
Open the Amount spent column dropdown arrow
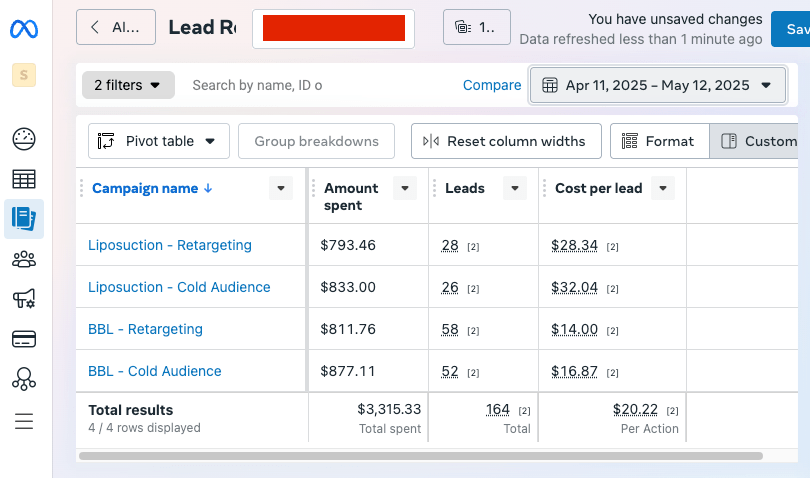point(405,188)
